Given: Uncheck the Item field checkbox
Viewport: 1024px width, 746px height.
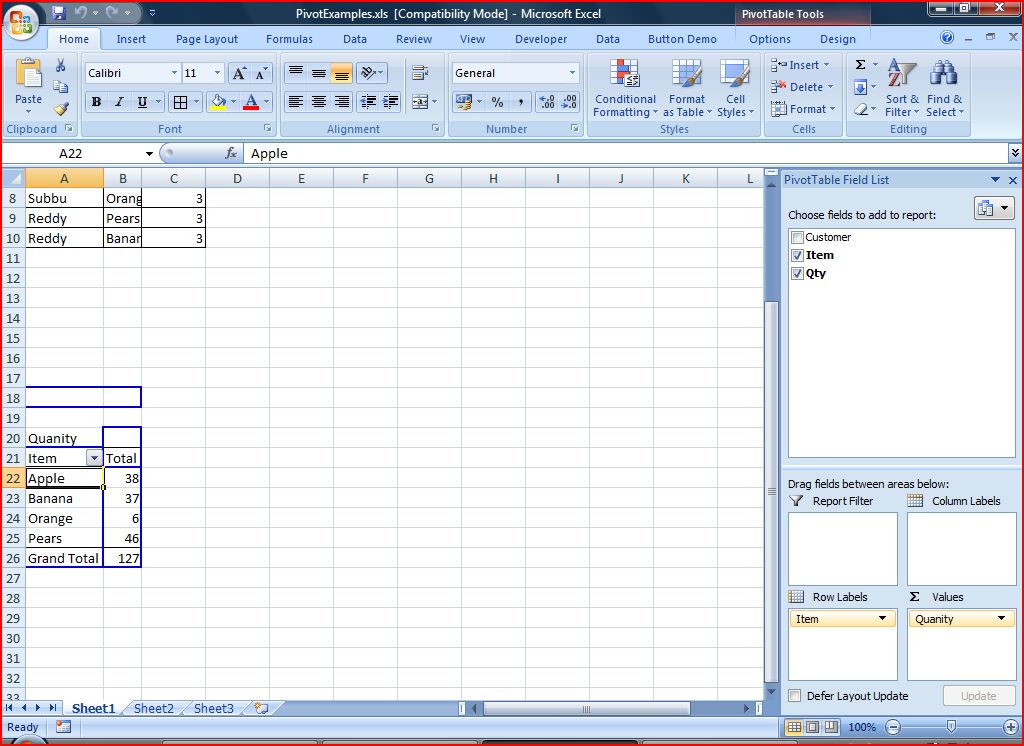Looking at the screenshot, I should (x=797, y=255).
